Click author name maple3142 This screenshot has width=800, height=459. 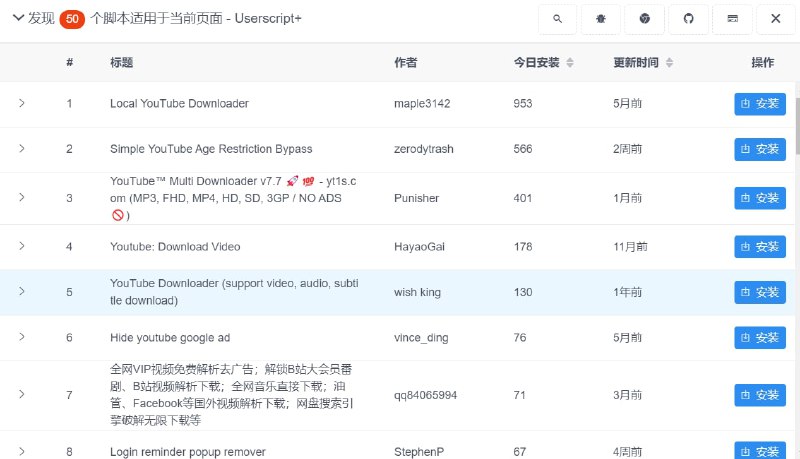pos(422,104)
